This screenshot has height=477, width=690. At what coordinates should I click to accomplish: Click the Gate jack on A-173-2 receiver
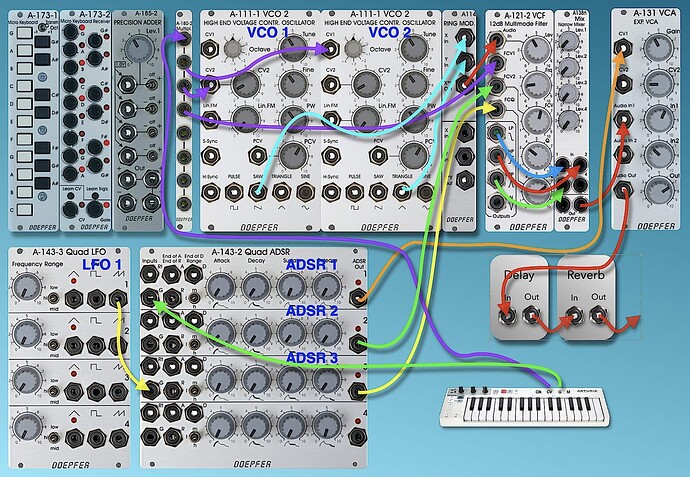coord(94,209)
